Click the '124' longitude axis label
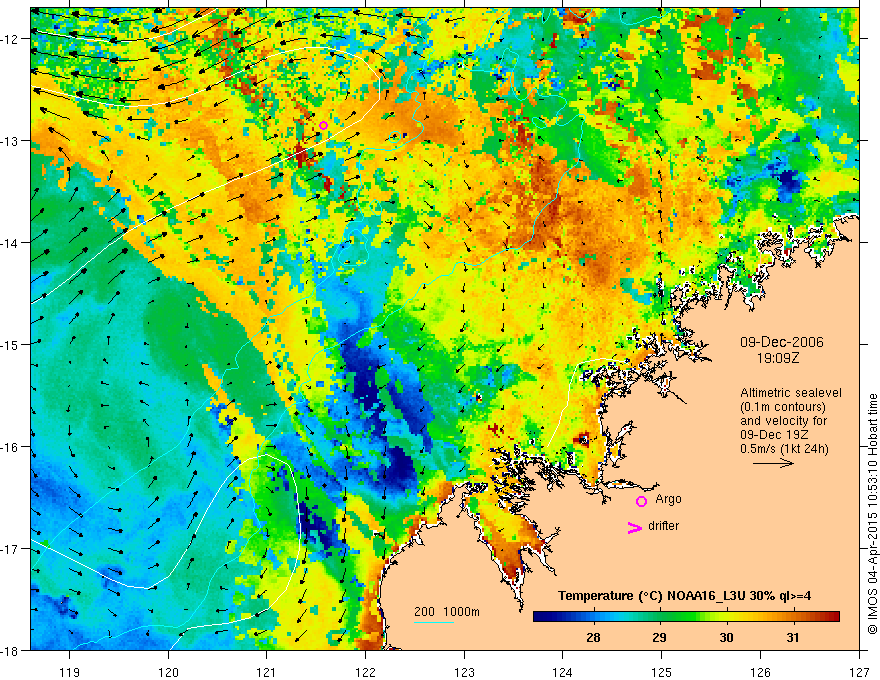 (x=563, y=672)
